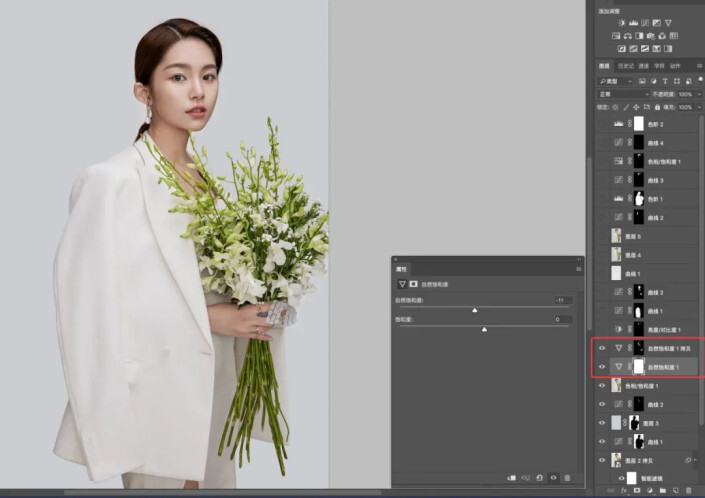This screenshot has width=705, height=498.
Task: Toggle visibility of 图层 3 layer
Action: 601,423
